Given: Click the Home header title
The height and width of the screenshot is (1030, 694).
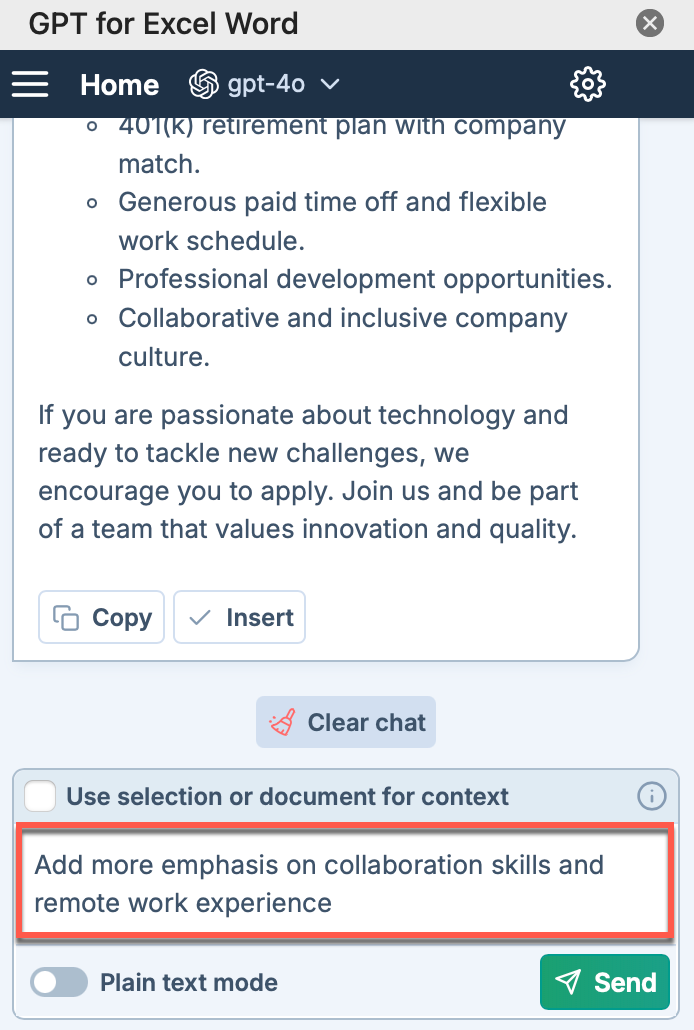Looking at the screenshot, I should (x=120, y=85).
